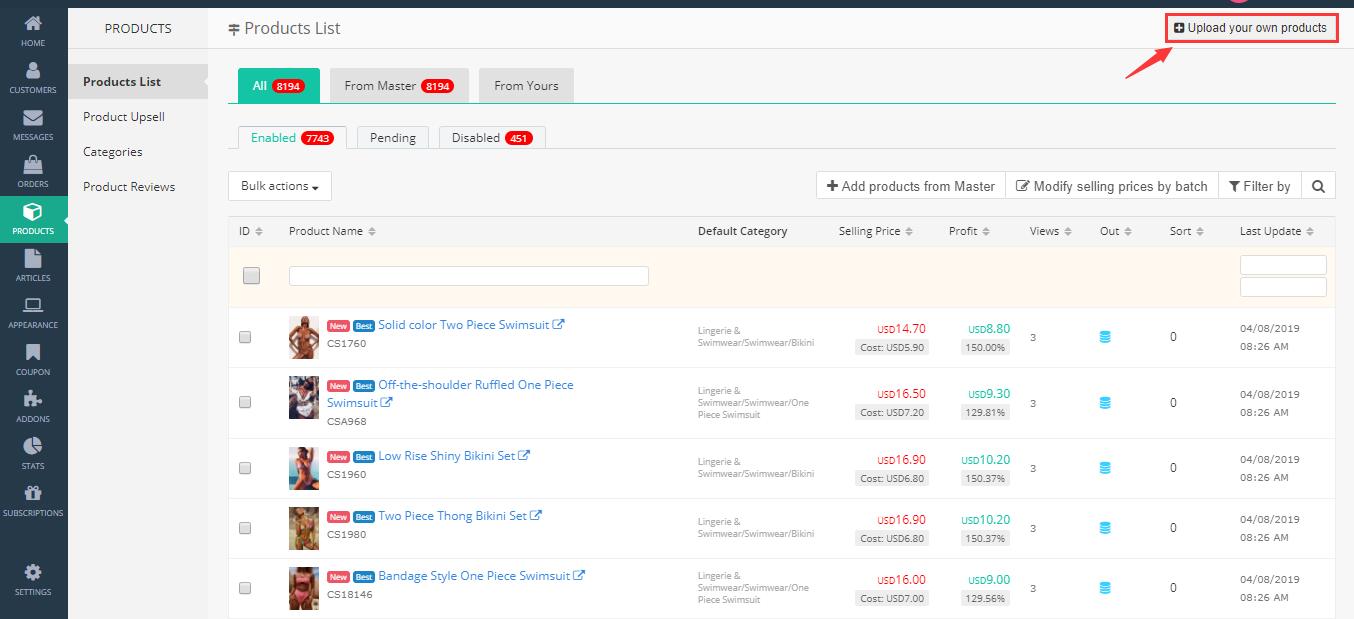Open the Filter by options

click(x=1259, y=186)
